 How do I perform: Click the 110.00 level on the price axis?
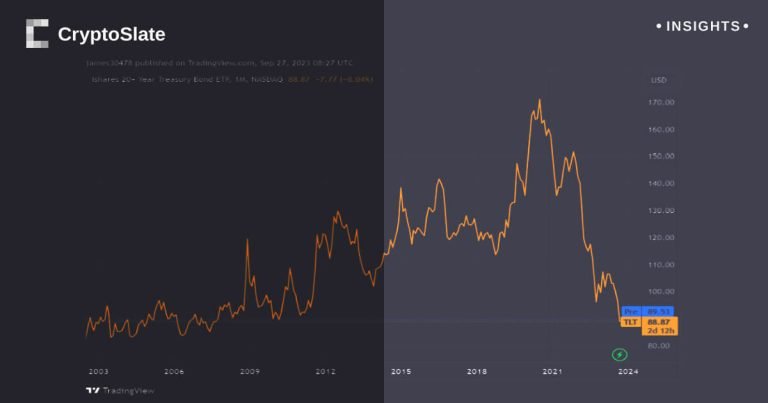coord(661,265)
